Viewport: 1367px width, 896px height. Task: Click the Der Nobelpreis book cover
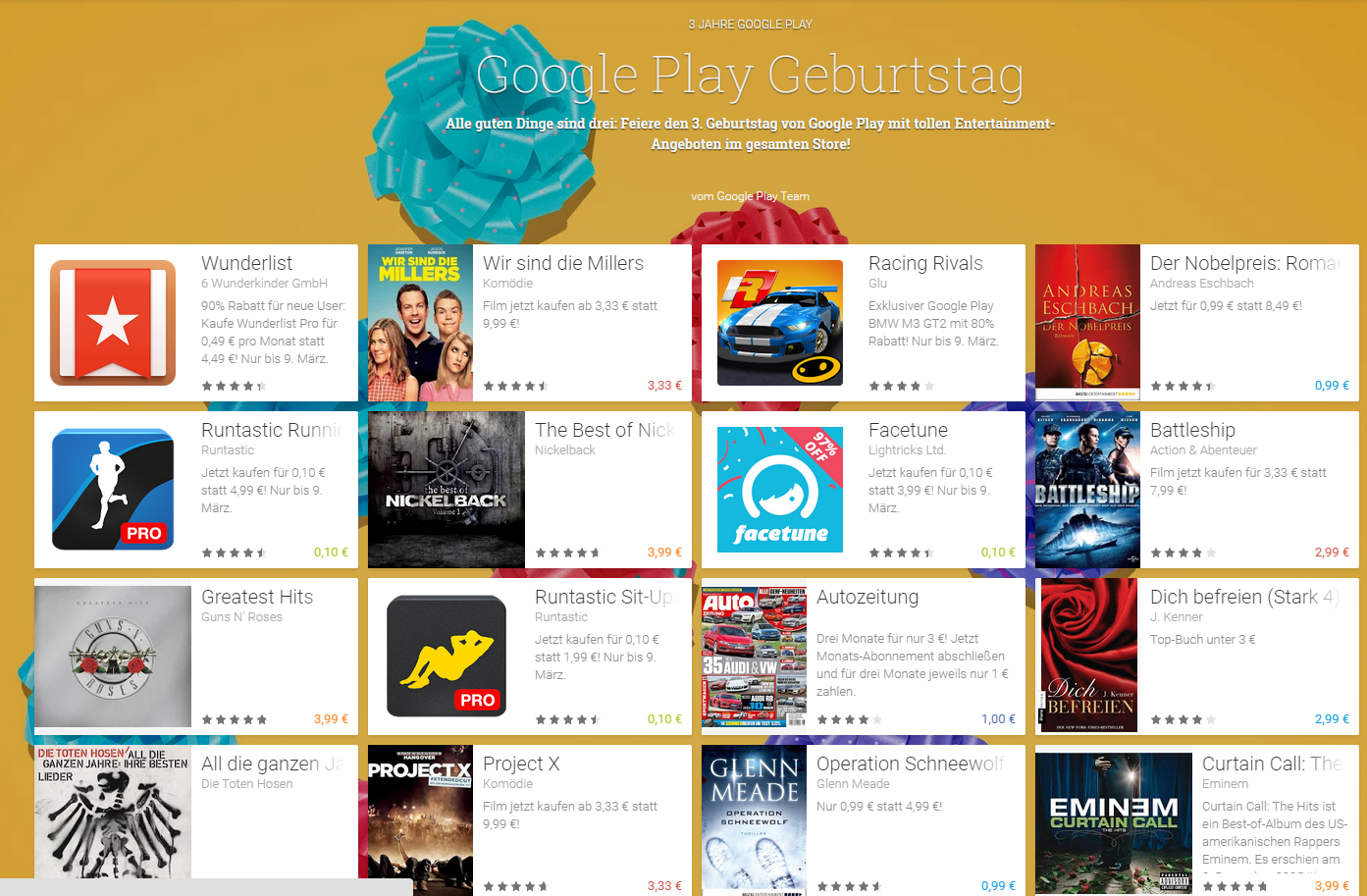tap(1087, 323)
